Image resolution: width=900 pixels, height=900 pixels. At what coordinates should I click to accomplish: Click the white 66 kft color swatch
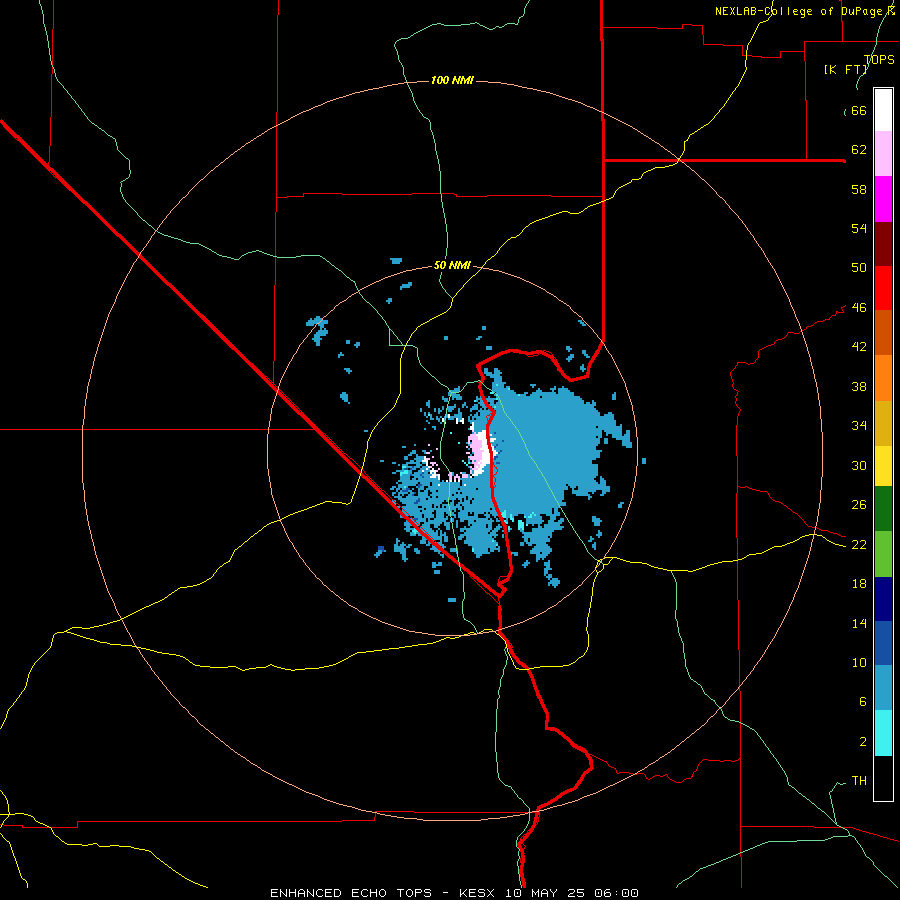click(883, 110)
